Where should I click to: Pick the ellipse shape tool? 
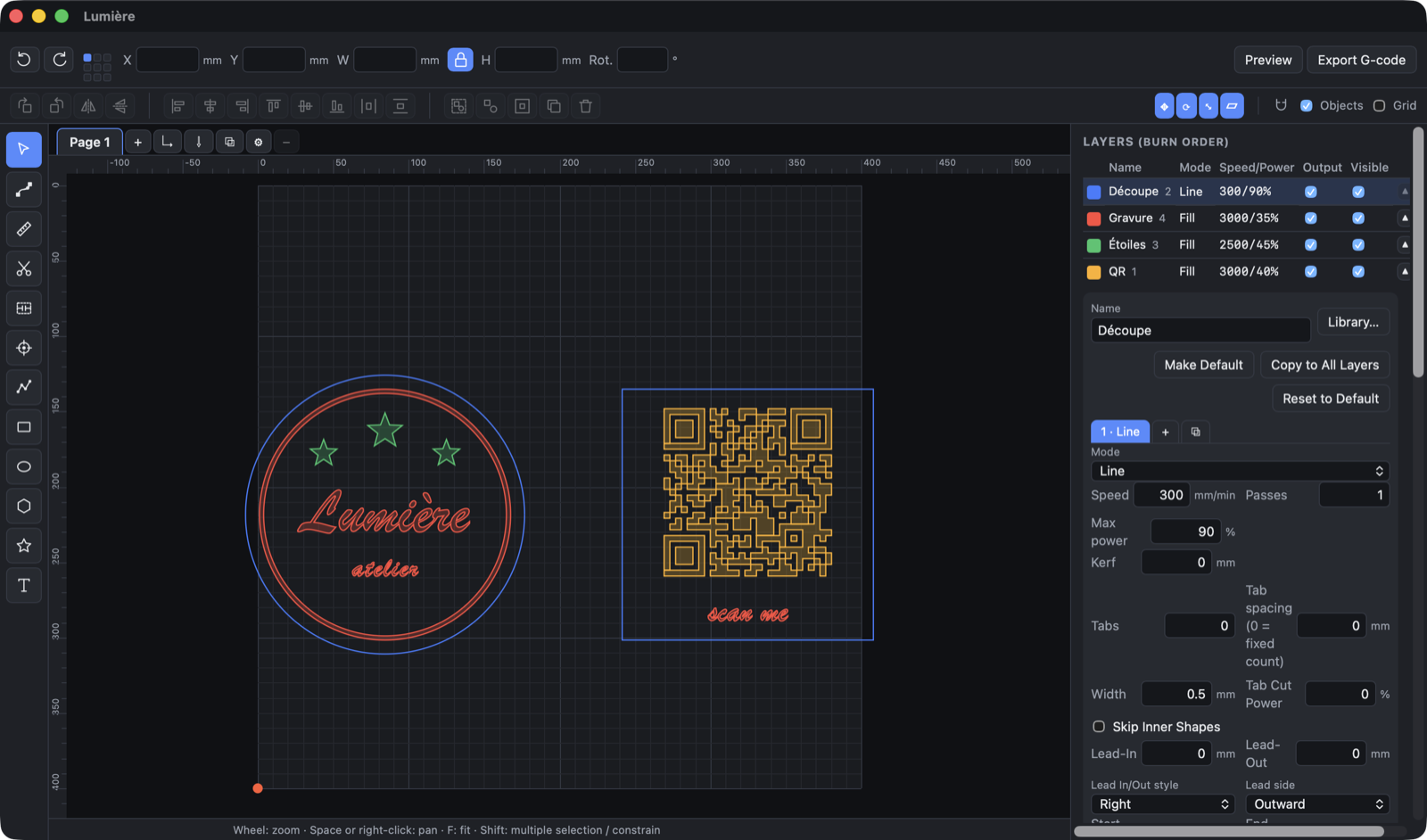pos(24,466)
